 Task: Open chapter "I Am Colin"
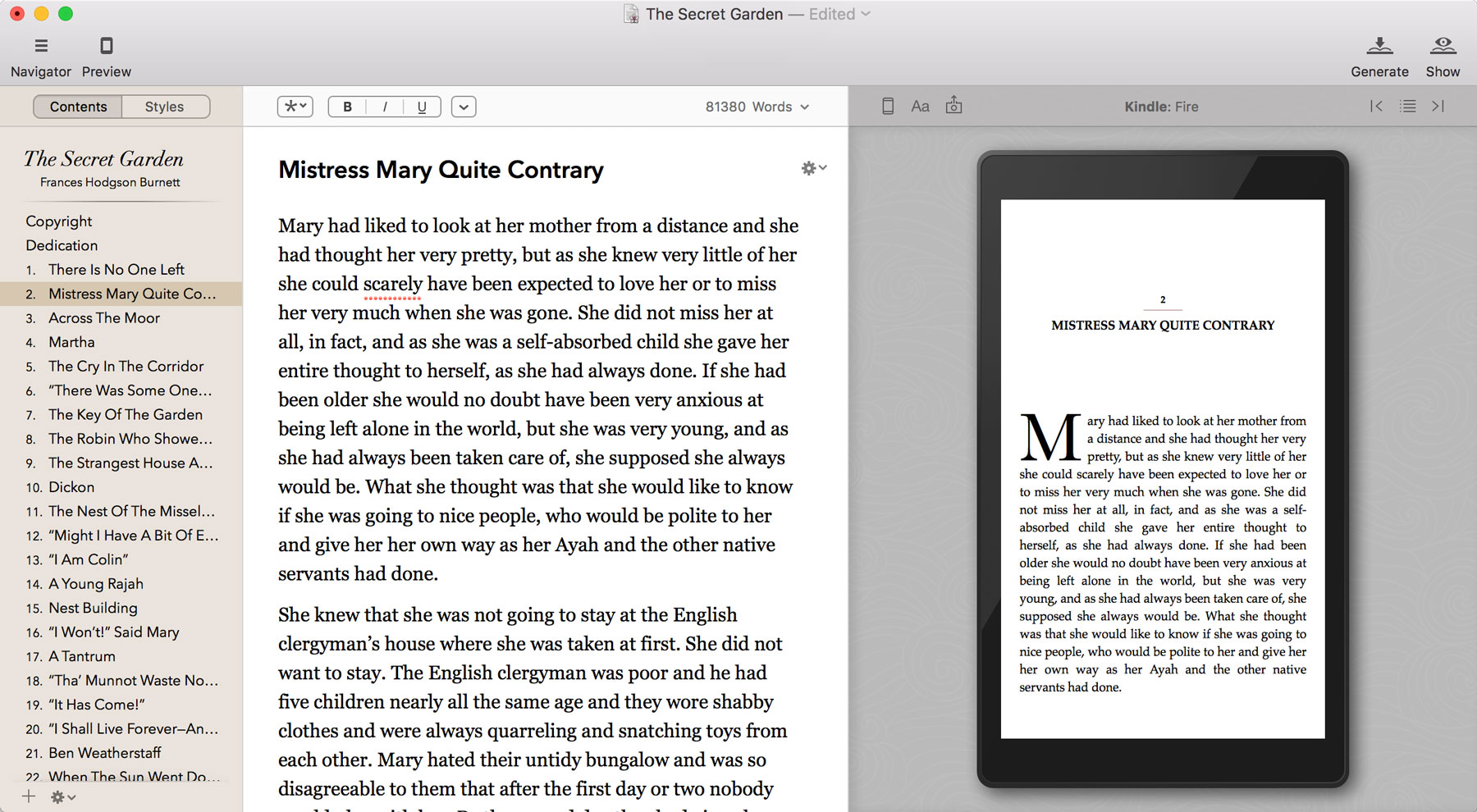pyautogui.click(x=89, y=560)
